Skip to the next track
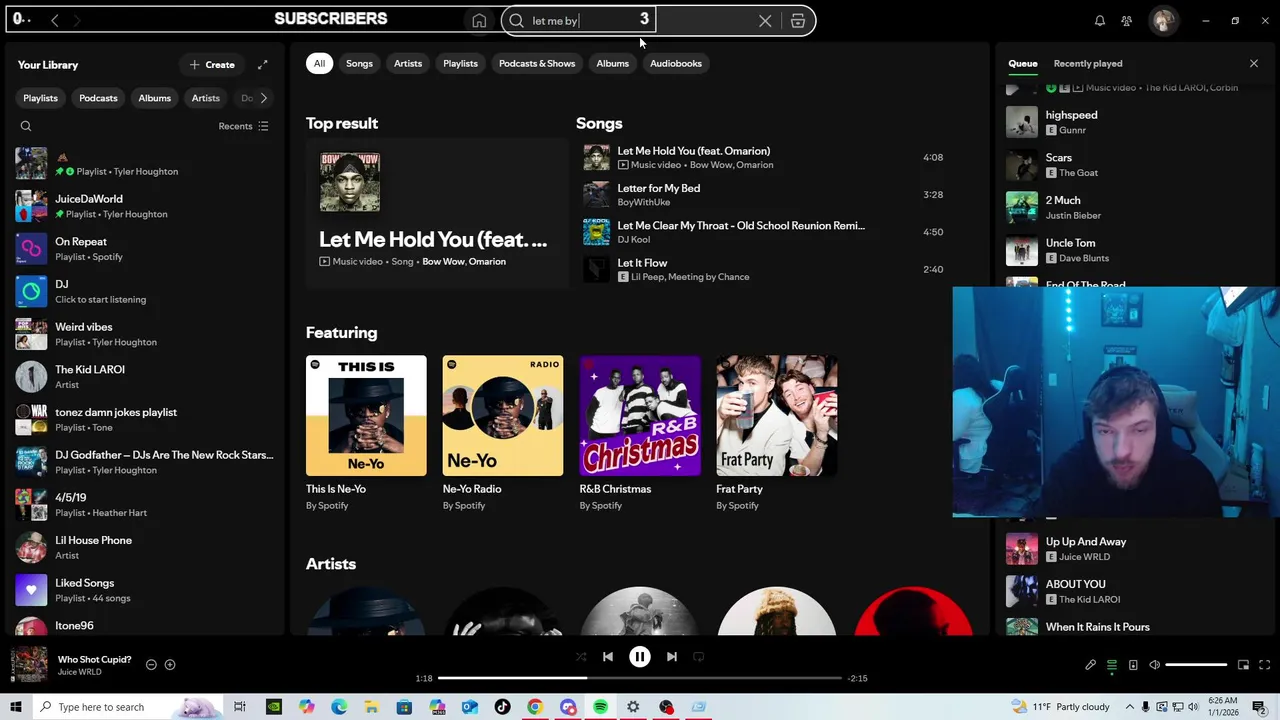 coord(672,657)
